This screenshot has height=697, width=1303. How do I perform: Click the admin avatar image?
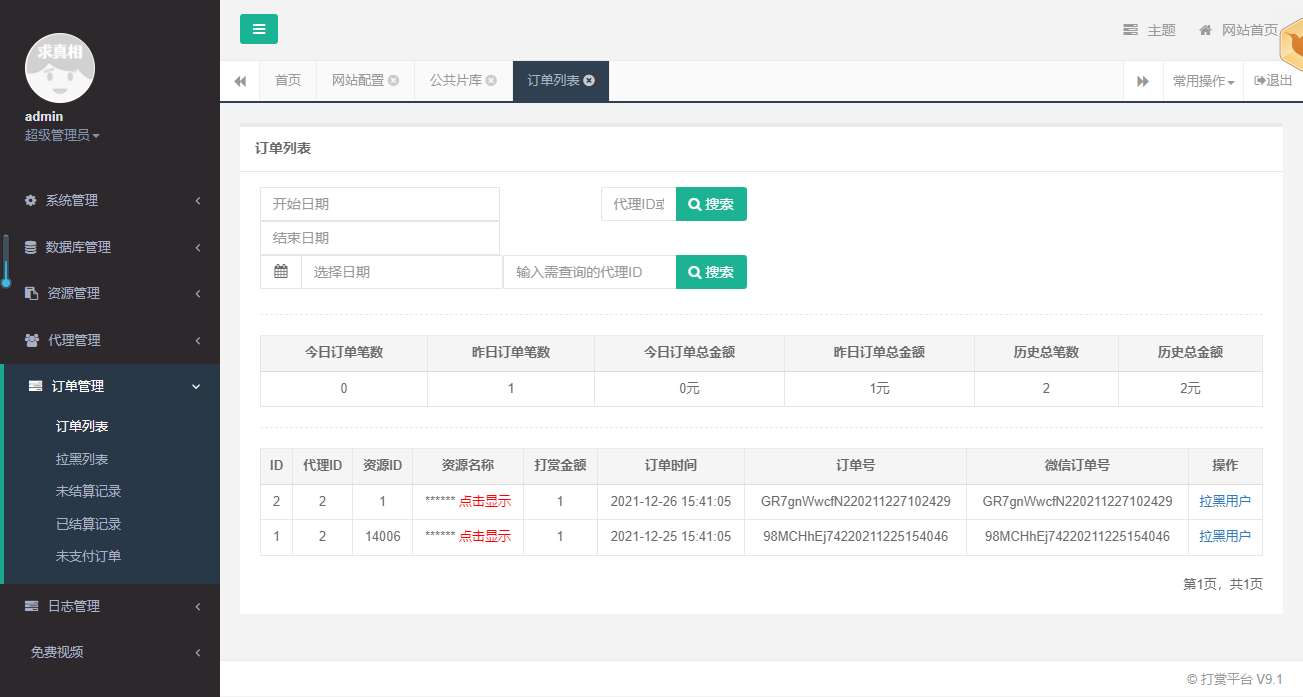click(60, 65)
